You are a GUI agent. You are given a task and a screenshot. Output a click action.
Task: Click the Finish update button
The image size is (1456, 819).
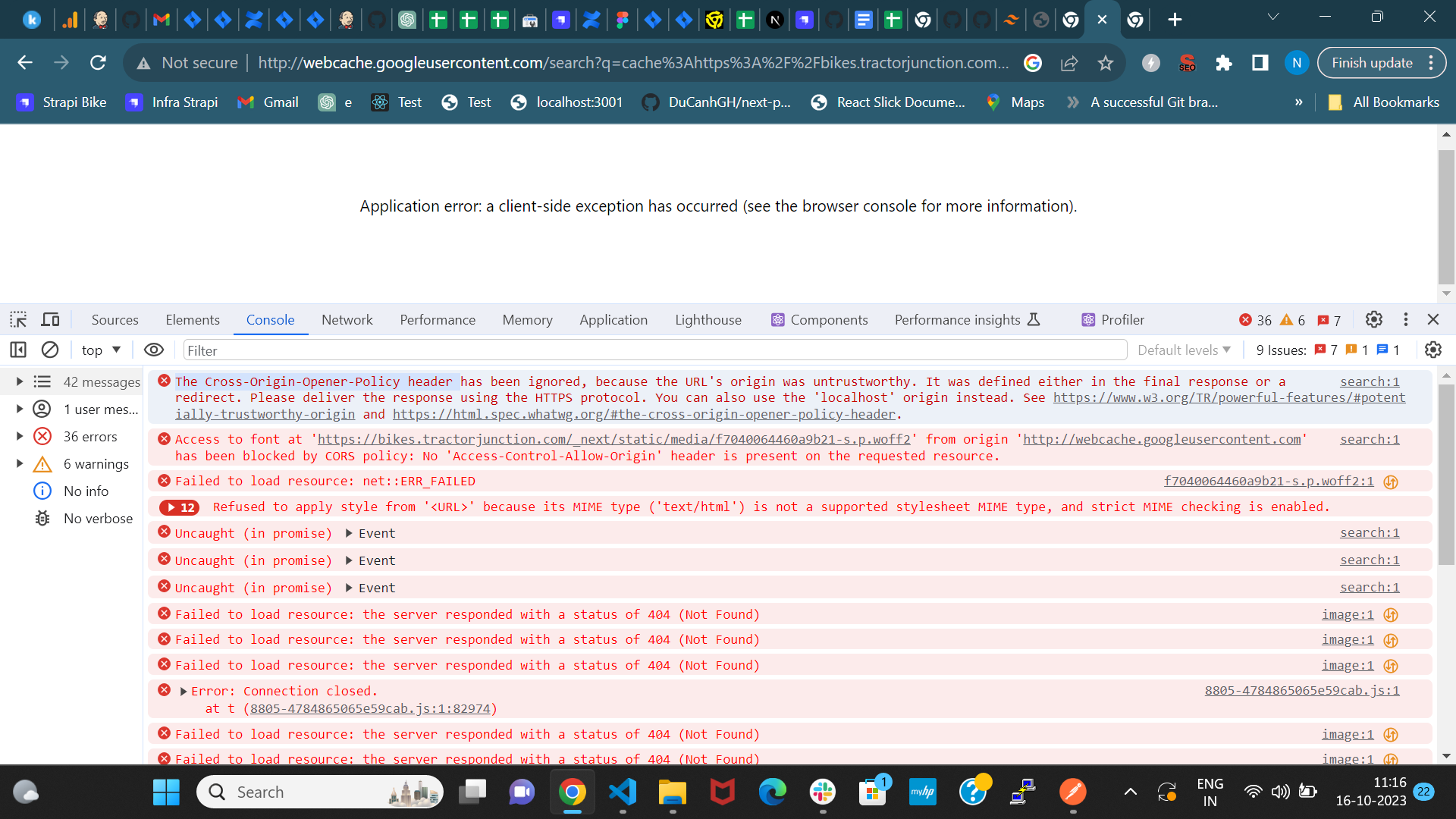coord(1372,62)
